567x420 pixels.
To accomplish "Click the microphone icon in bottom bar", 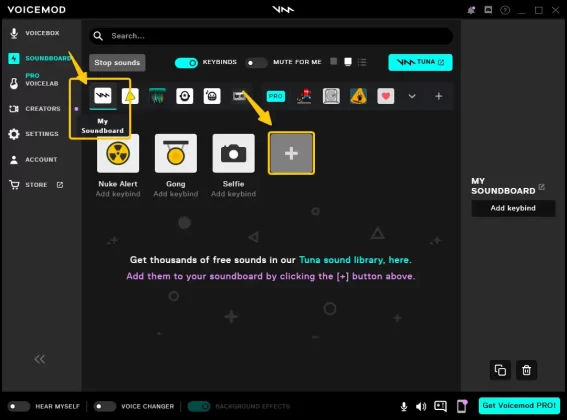I will pos(404,407).
